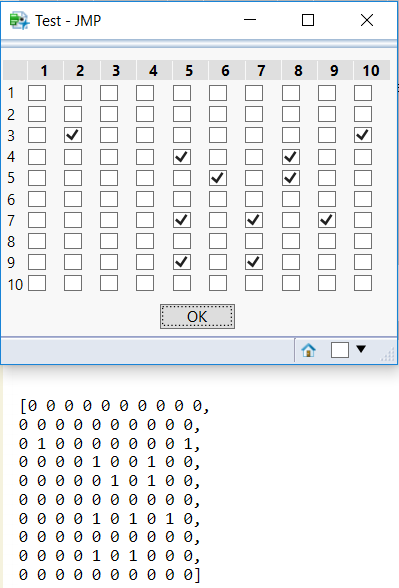Image resolution: width=399 pixels, height=588 pixels.
Task: Click the OK button
Action: click(197, 316)
